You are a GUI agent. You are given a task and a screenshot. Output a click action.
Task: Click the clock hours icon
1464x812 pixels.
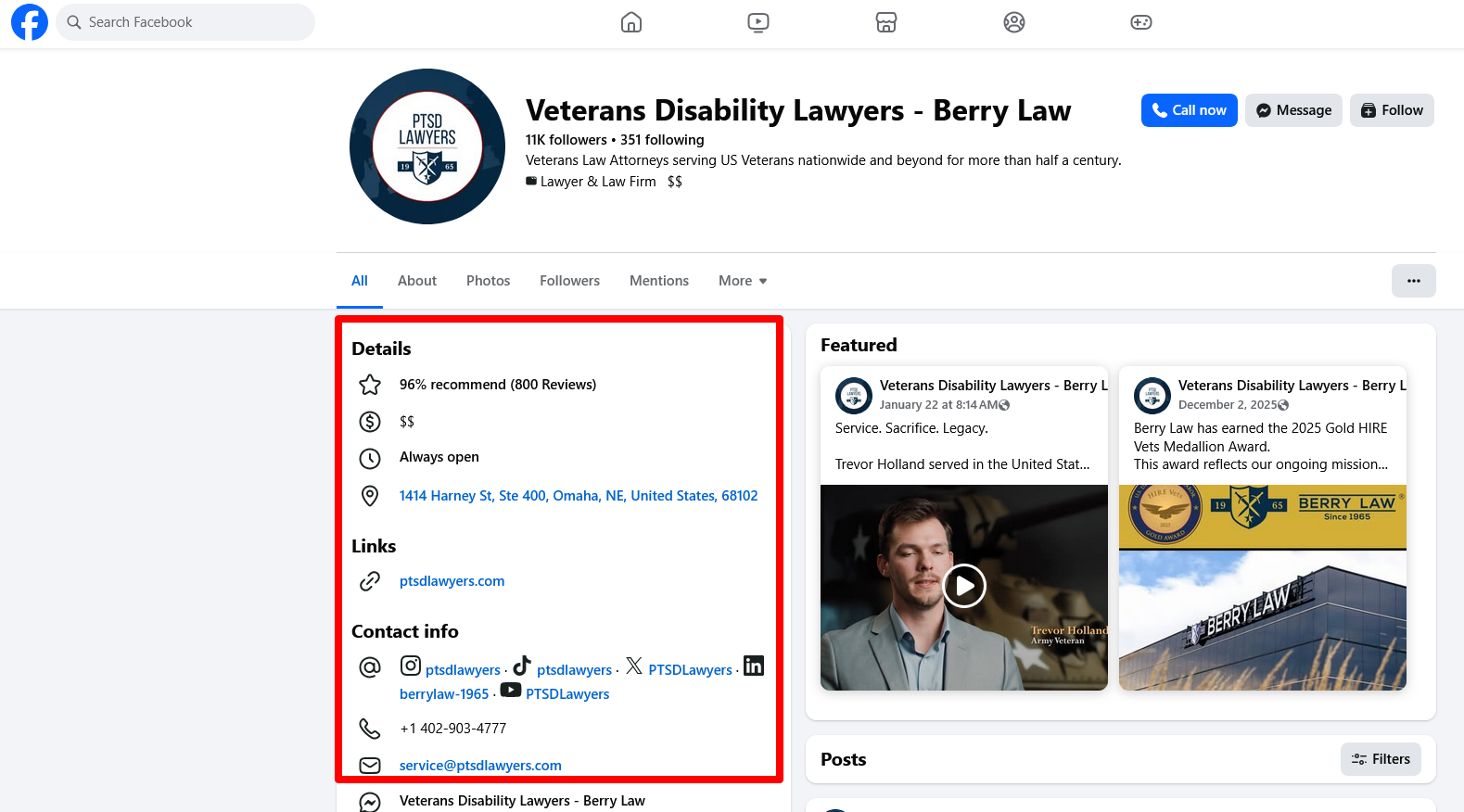(370, 458)
